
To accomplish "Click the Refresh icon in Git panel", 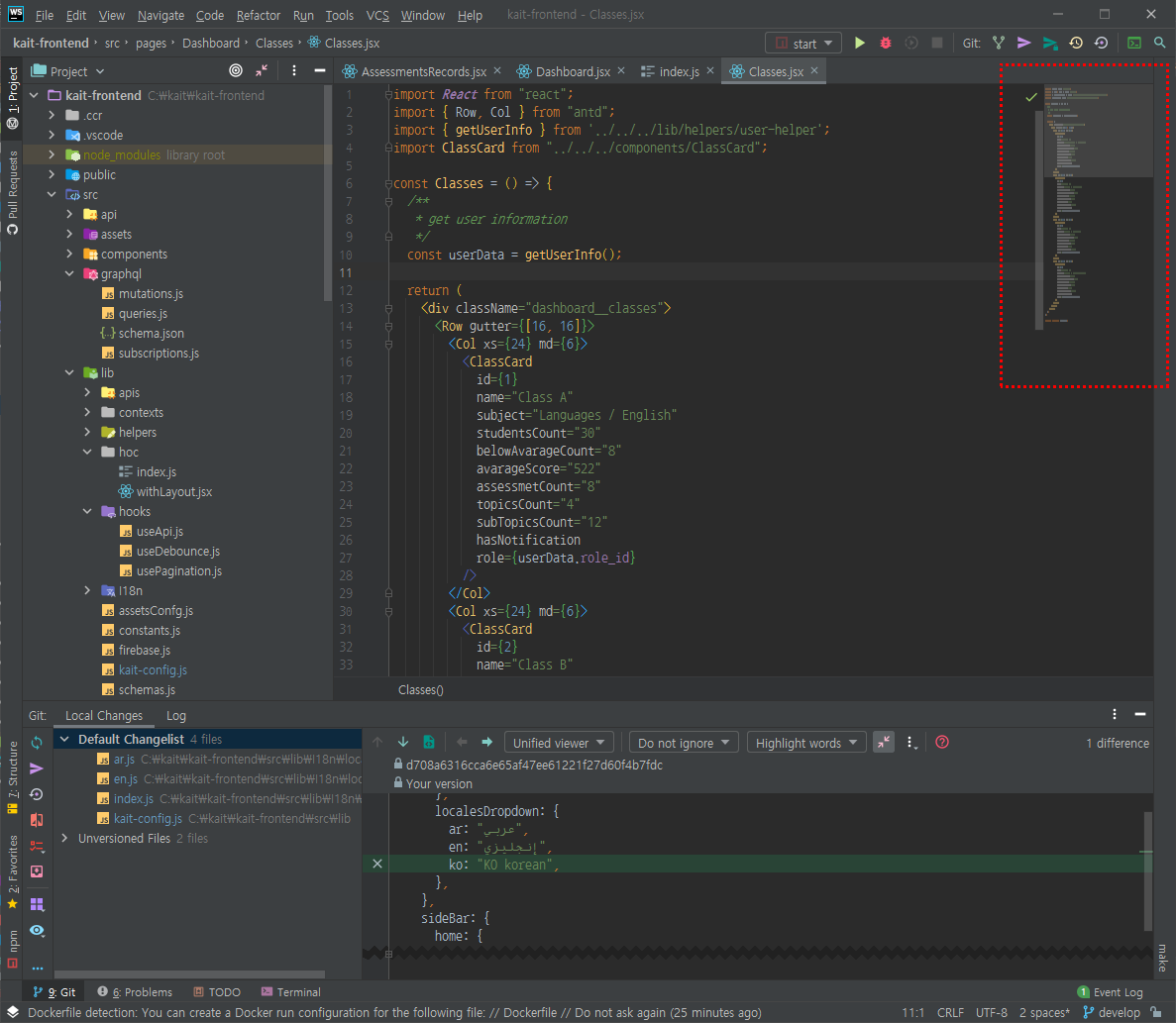I will (x=38, y=743).
